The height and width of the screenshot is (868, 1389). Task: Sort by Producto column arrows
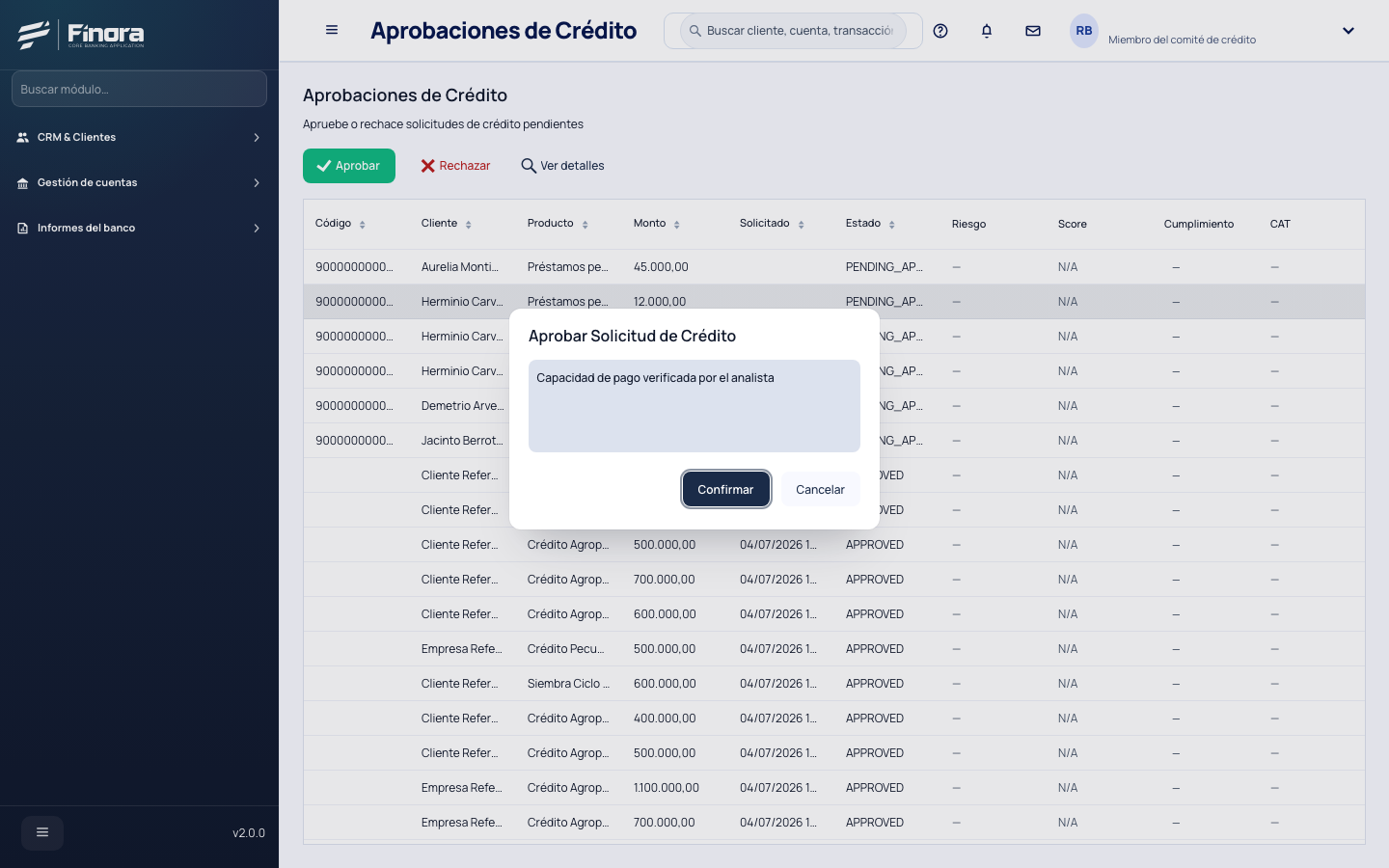[x=586, y=225]
